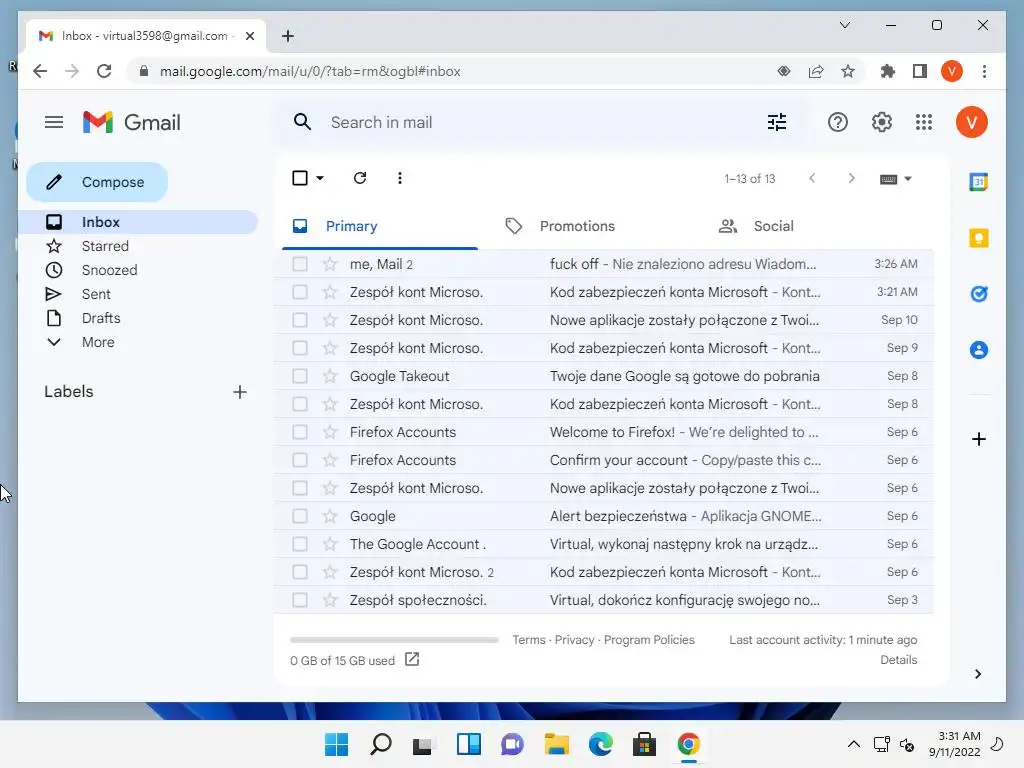Click the search magnifier icon in the mail search bar
Viewport: 1024px width, 768px height.
[302, 122]
